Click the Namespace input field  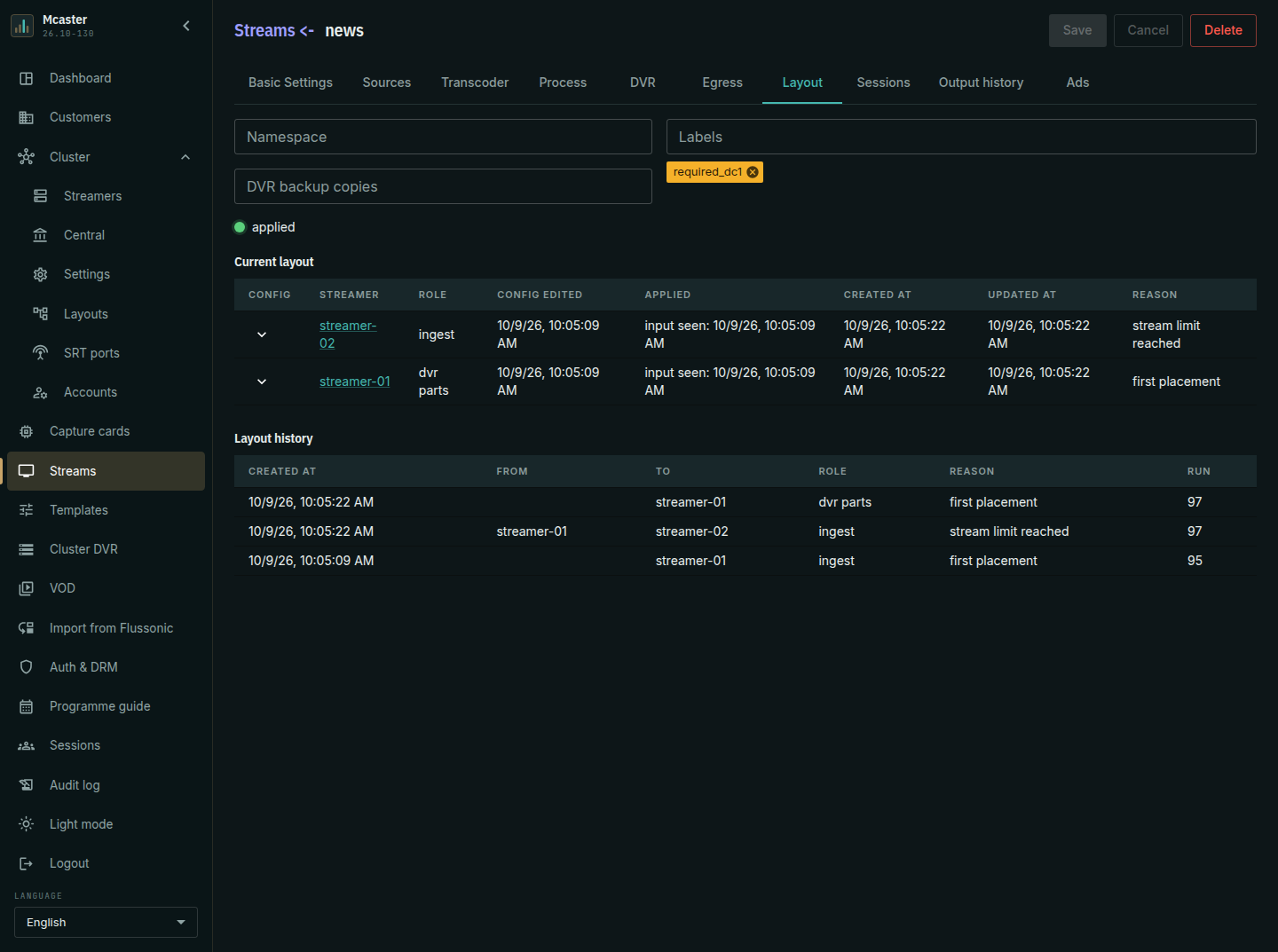(443, 137)
